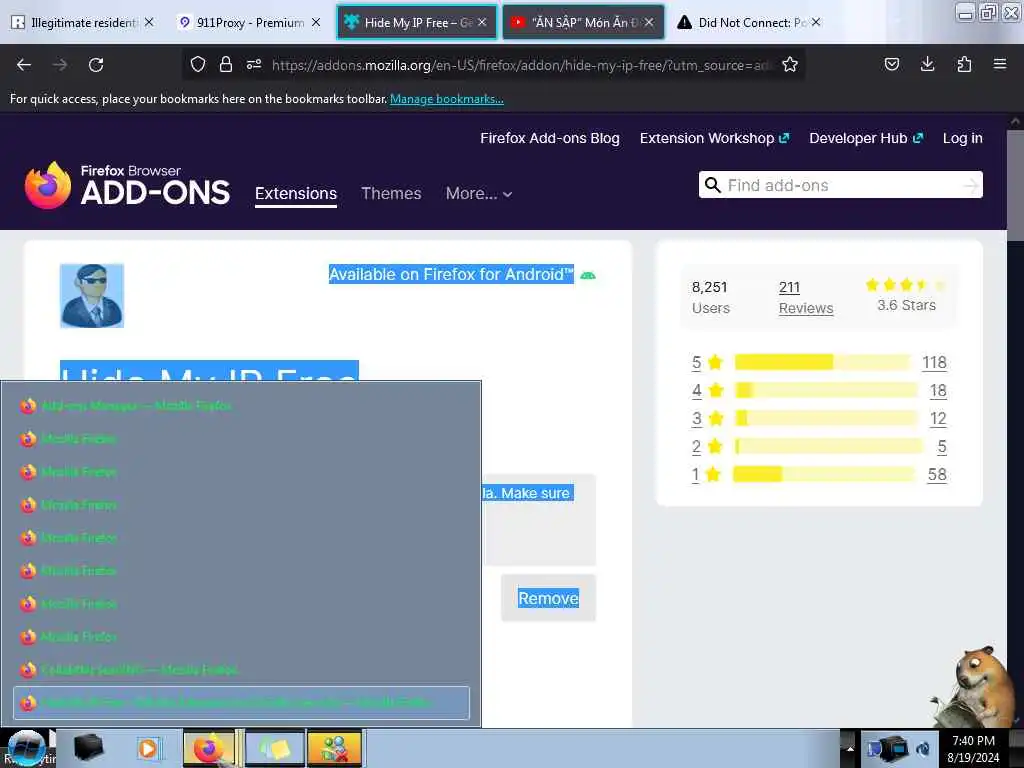Click the search magnifier icon in Find add-ons
The height and width of the screenshot is (768, 1024).
713,185
